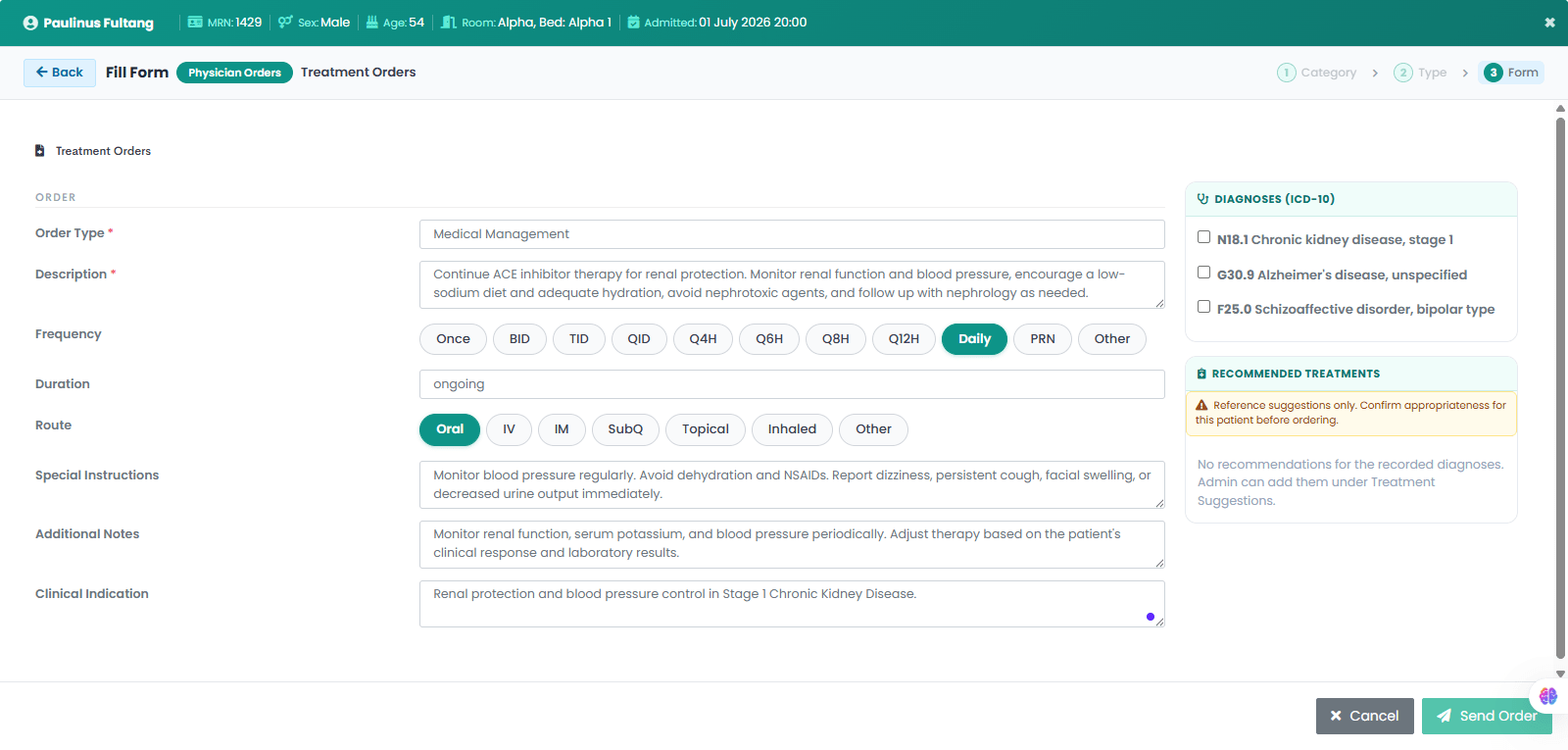This screenshot has width=1568, height=750.
Task: Click the chevron between Category and Type
Action: [1375, 74]
